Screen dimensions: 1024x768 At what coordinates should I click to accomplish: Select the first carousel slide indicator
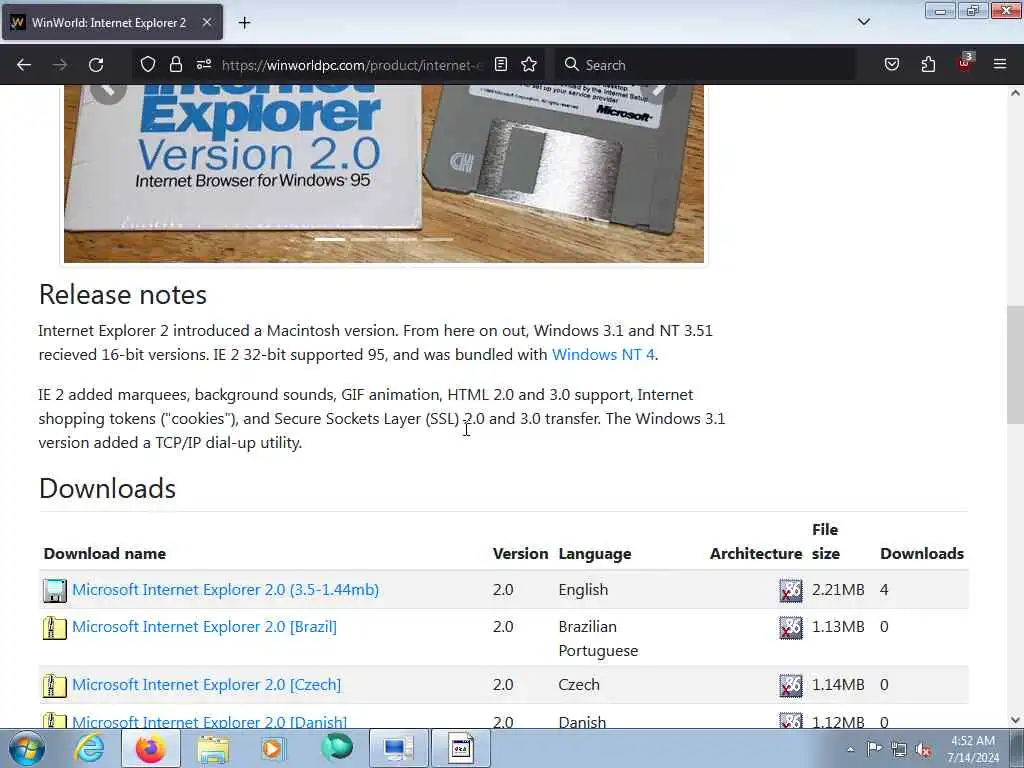(x=330, y=240)
